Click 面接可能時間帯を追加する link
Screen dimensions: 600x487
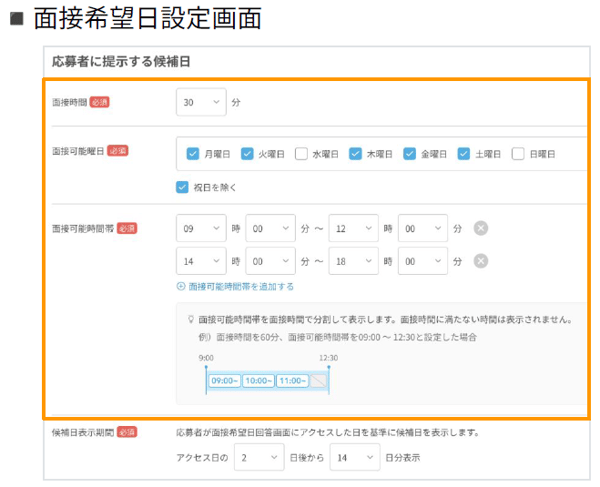coord(241,286)
